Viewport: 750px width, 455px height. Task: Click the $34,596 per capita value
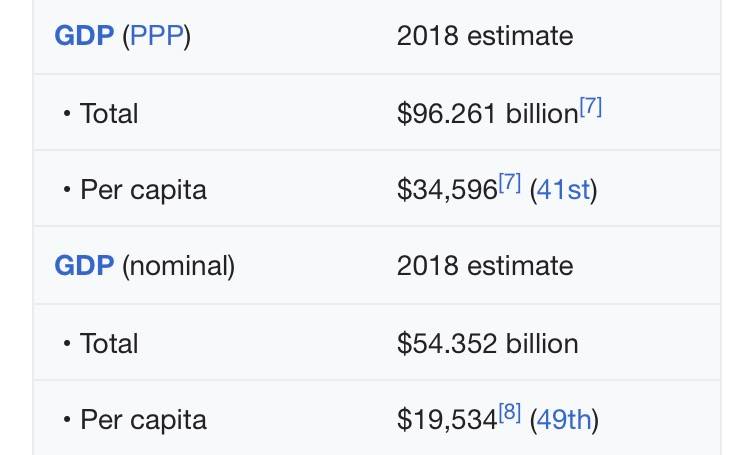pos(446,189)
